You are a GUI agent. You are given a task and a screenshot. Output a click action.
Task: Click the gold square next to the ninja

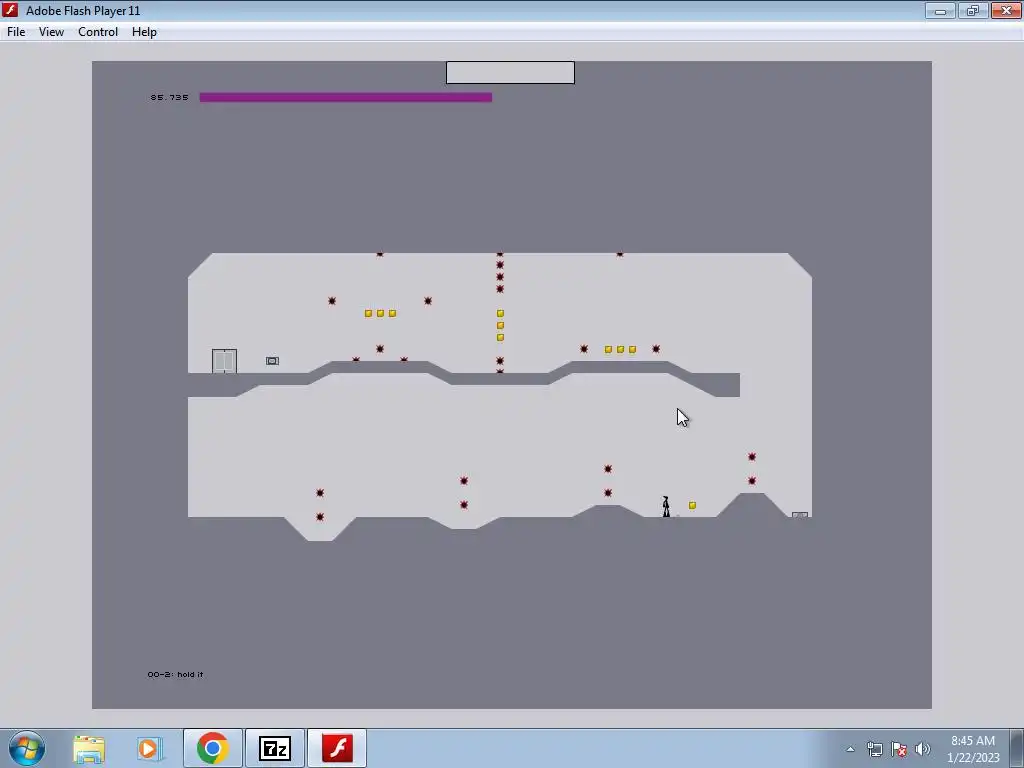(x=692, y=505)
